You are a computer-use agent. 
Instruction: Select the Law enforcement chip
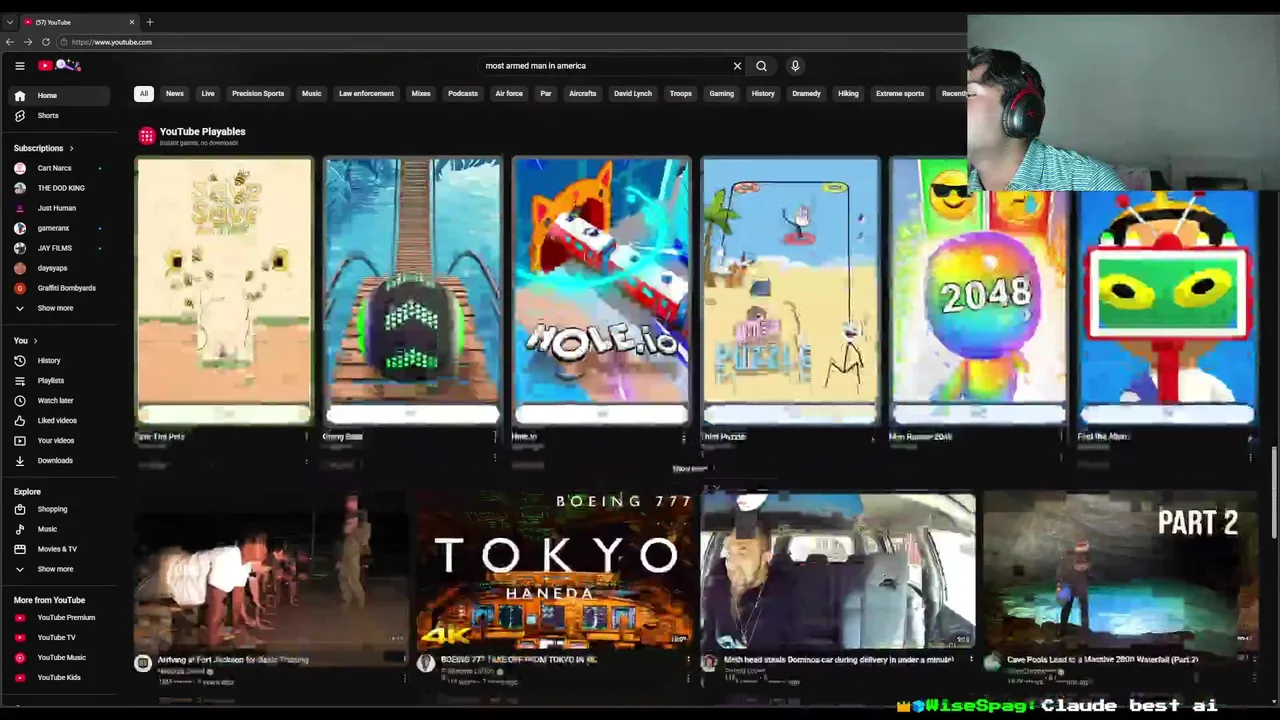366,94
